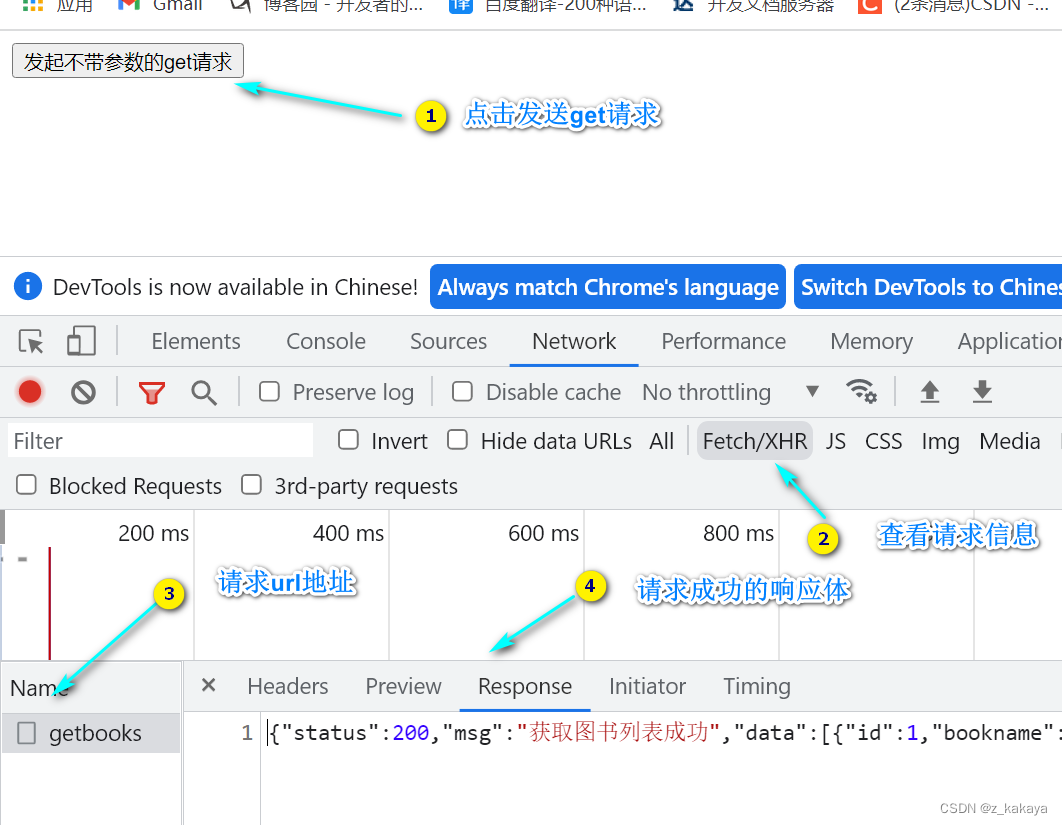Open the Gmail bookmark
This screenshot has width=1062, height=825.
pos(161,5)
